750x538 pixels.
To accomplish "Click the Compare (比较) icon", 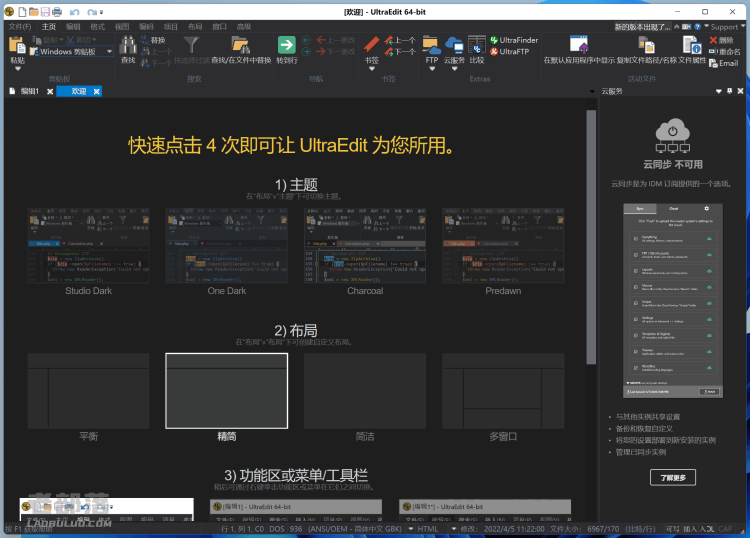I will 477,45.
